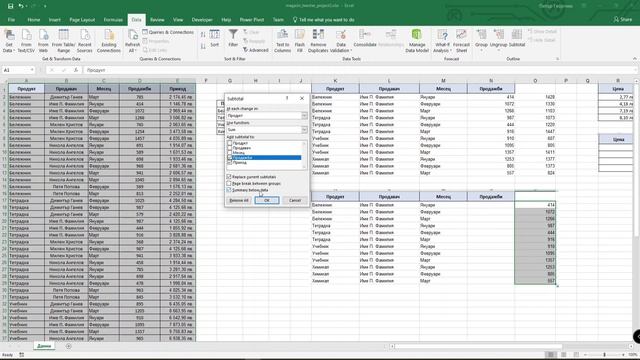640x360 pixels.
Task: Sort A to Z ascending
Action: coord(203,35)
